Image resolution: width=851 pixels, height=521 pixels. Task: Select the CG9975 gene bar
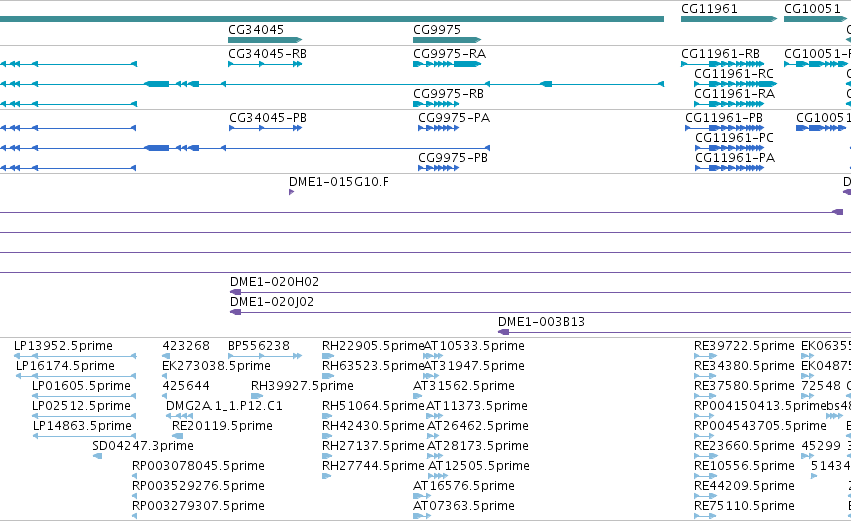[447, 40]
